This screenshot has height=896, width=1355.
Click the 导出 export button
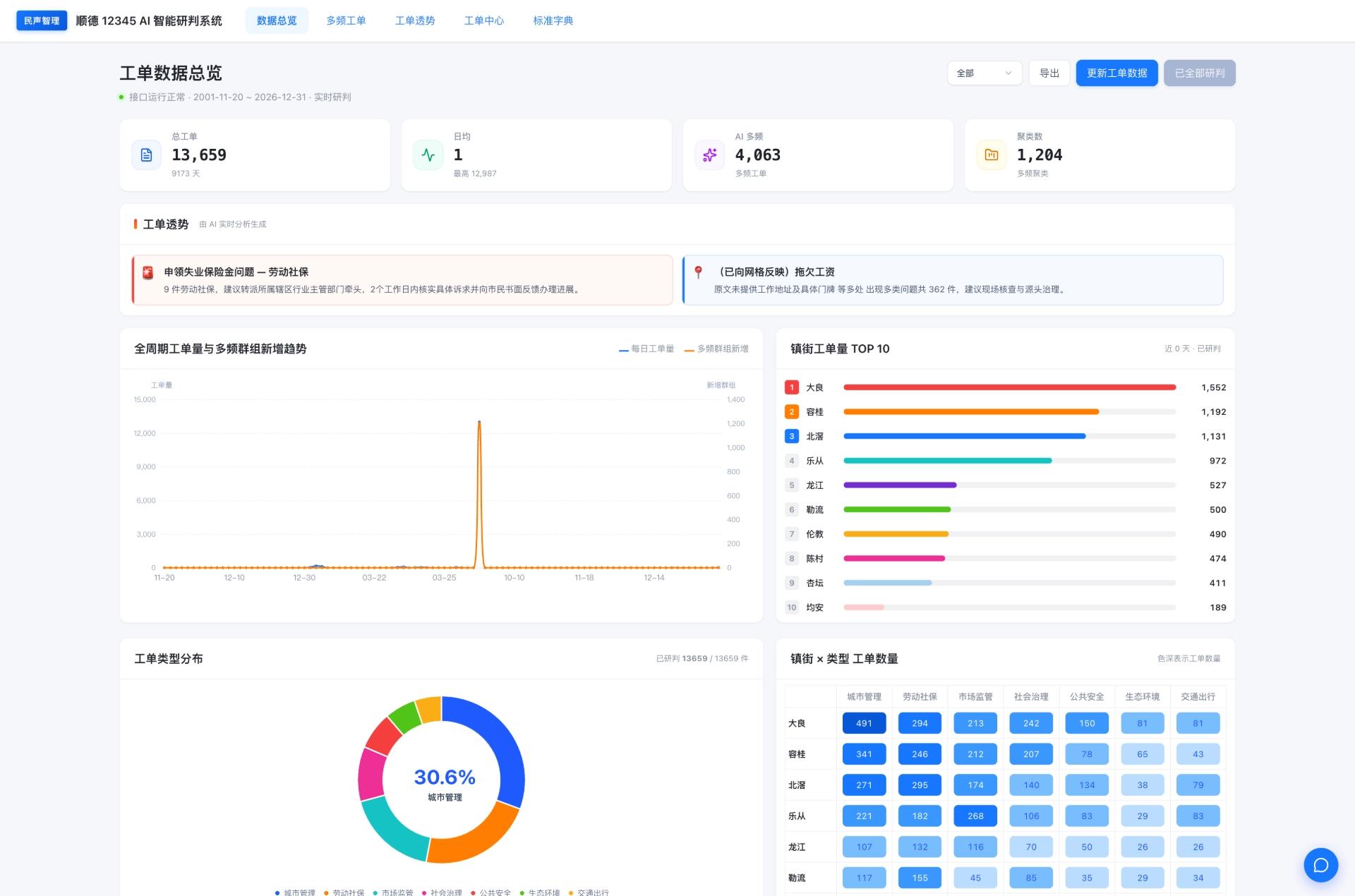[1049, 73]
